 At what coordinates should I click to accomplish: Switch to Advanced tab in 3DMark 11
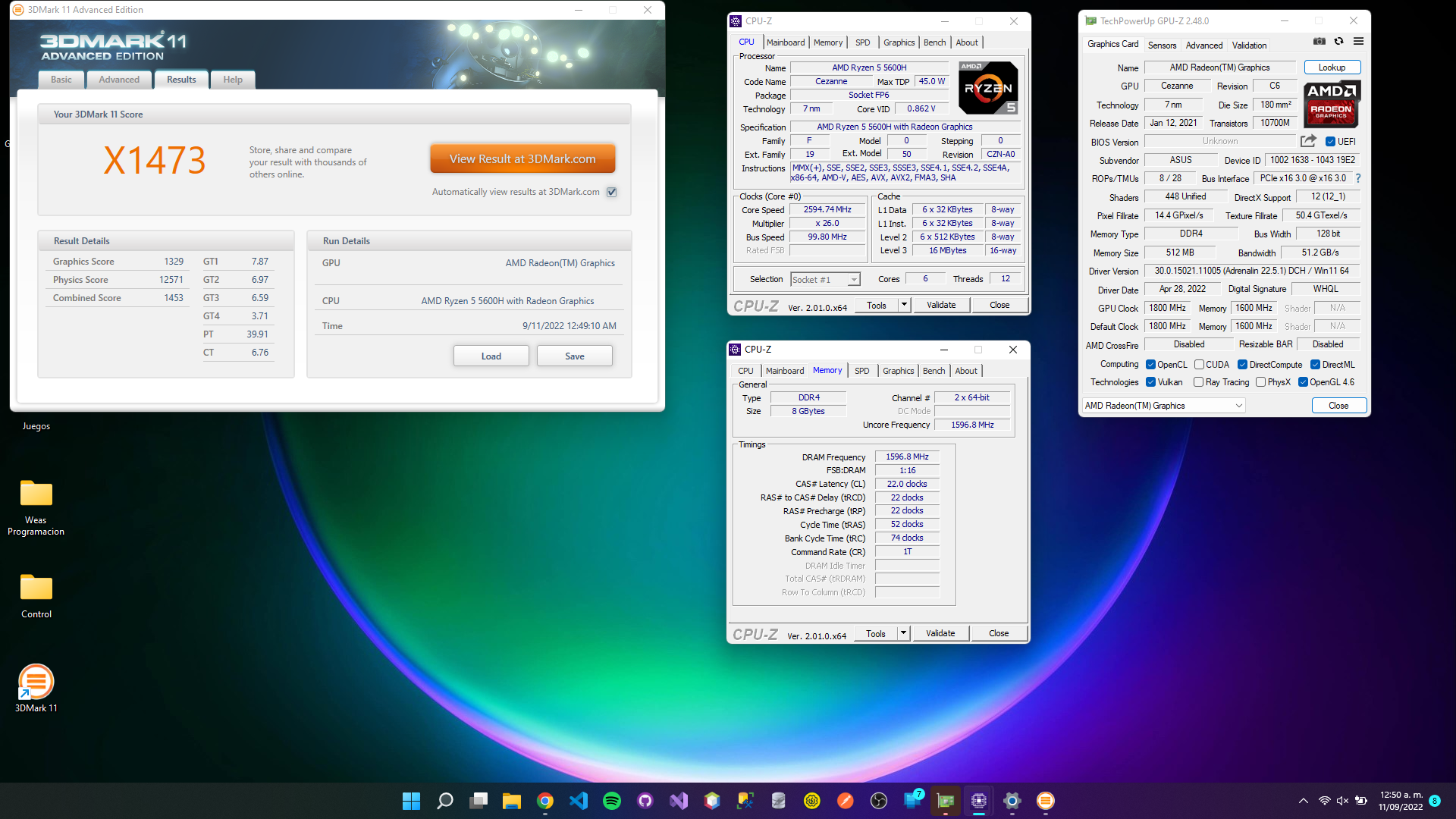point(119,80)
